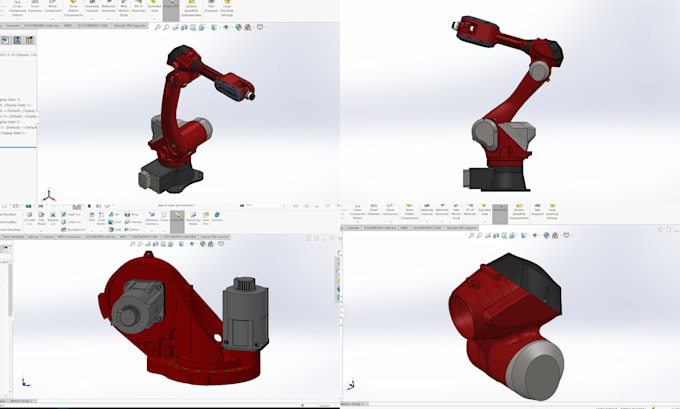Create Exploded View in robot assembly window

pyautogui.click(x=154, y=7)
